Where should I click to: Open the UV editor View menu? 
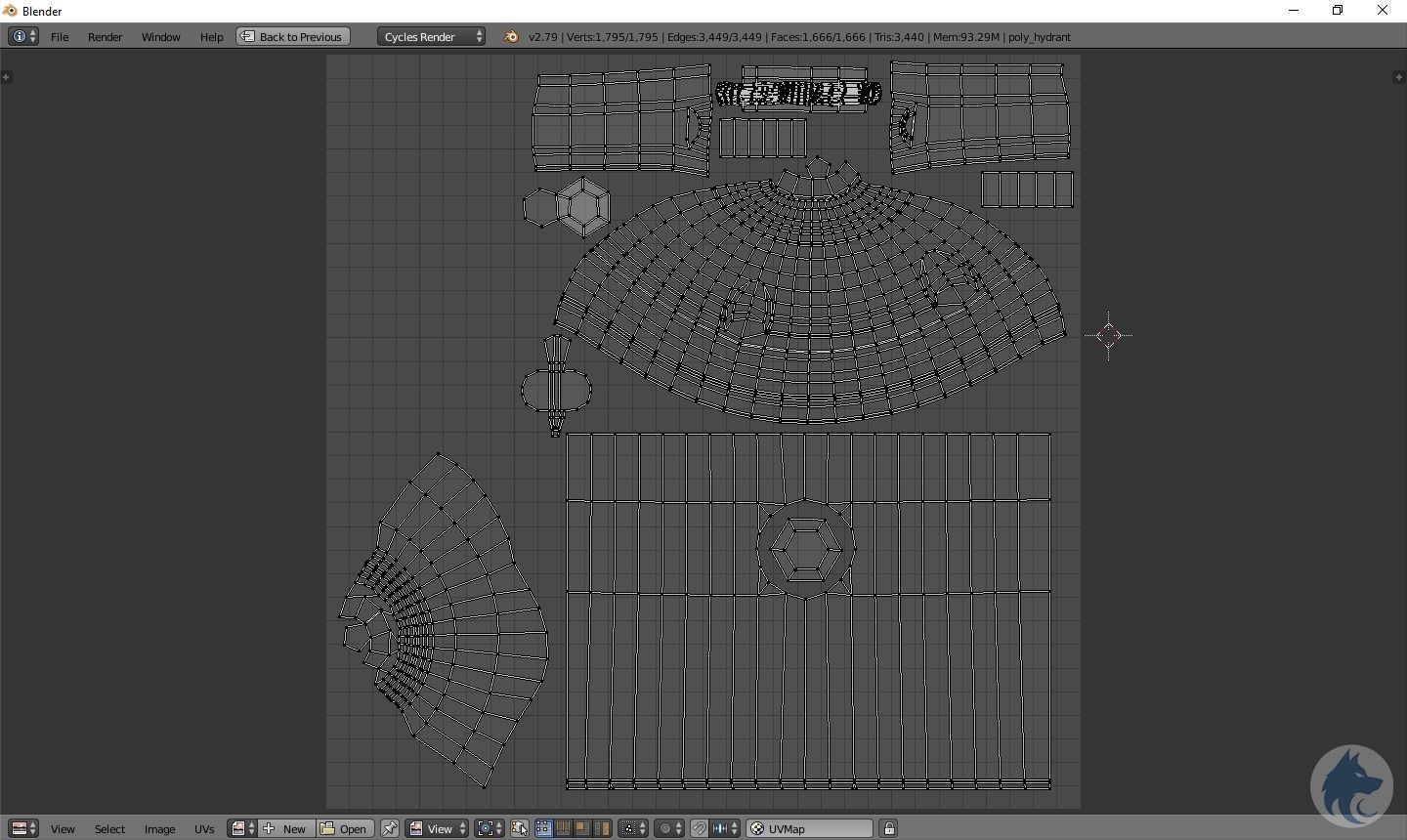click(63, 829)
